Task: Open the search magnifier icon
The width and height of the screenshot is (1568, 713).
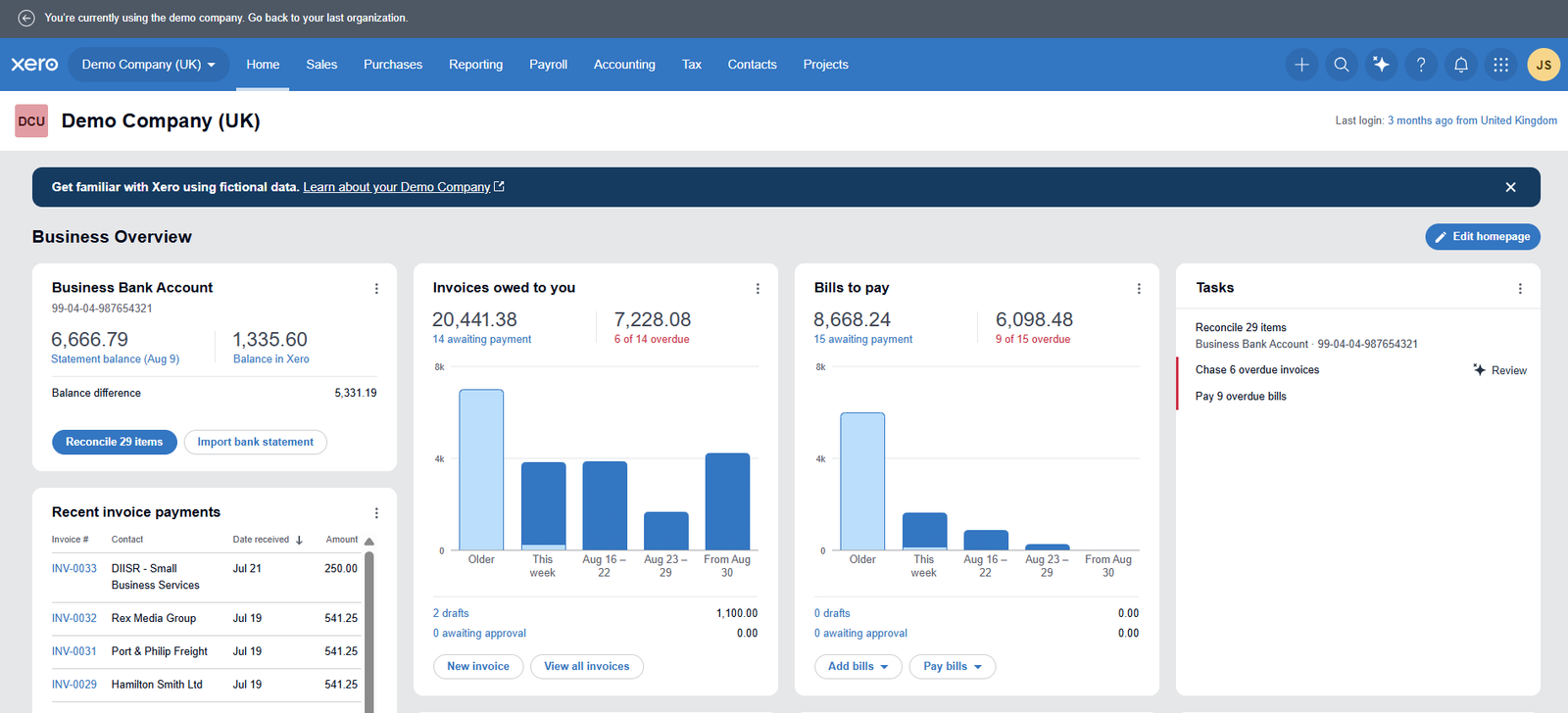Action: click(1342, 65)
